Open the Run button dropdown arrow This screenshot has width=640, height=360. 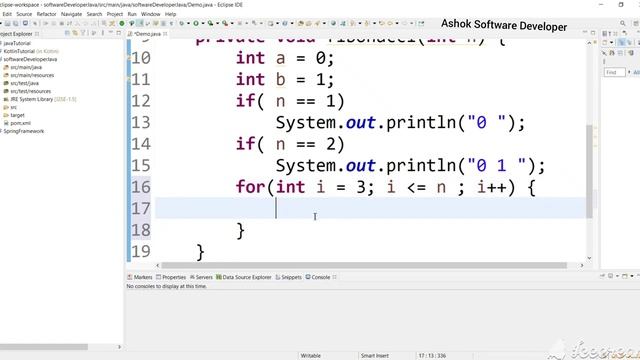pos(202,24)
